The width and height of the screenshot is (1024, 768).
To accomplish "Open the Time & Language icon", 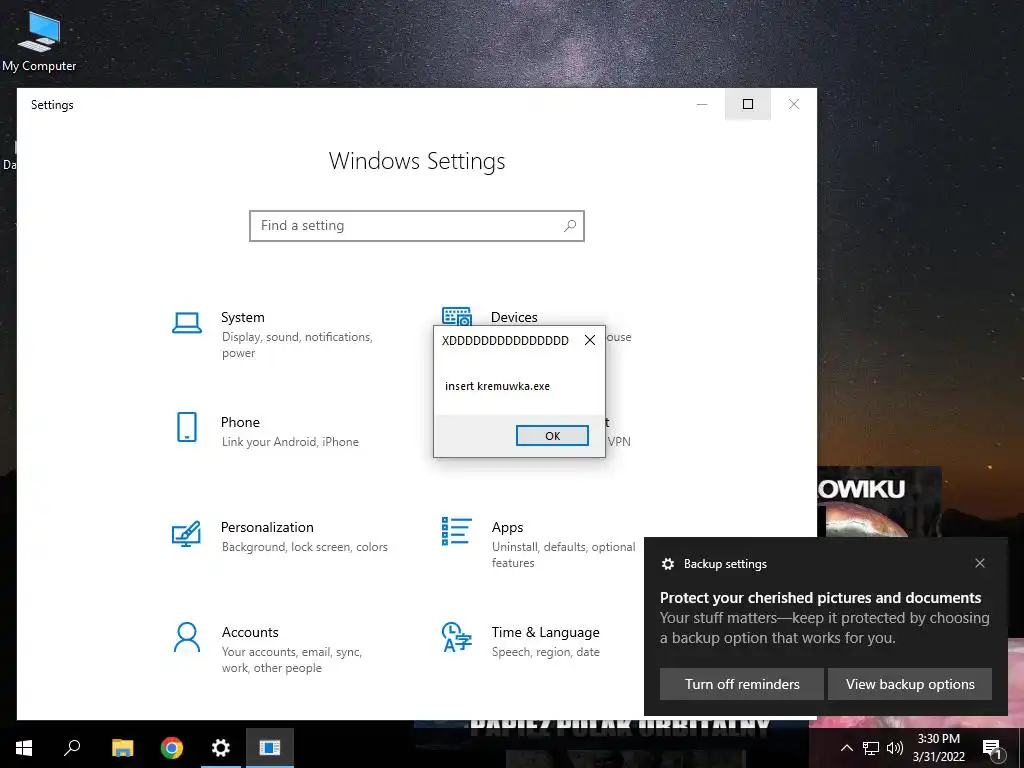I will coord(456,637).
